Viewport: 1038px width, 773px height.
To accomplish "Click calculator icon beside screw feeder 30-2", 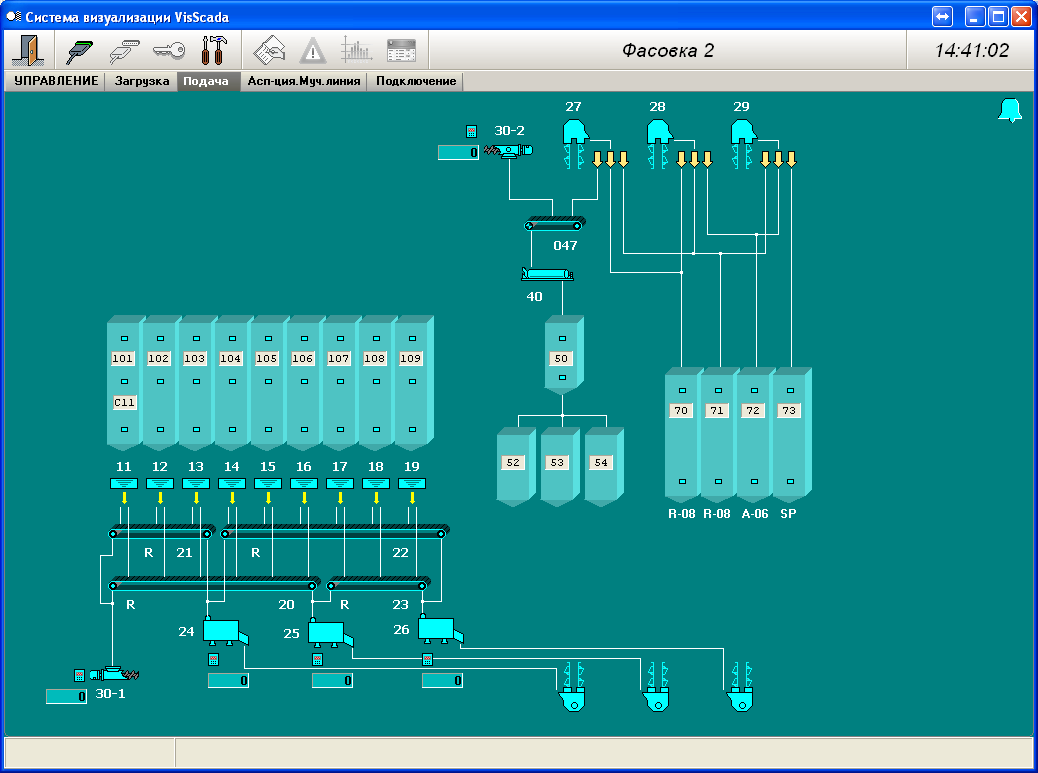I will coord(472,131).
